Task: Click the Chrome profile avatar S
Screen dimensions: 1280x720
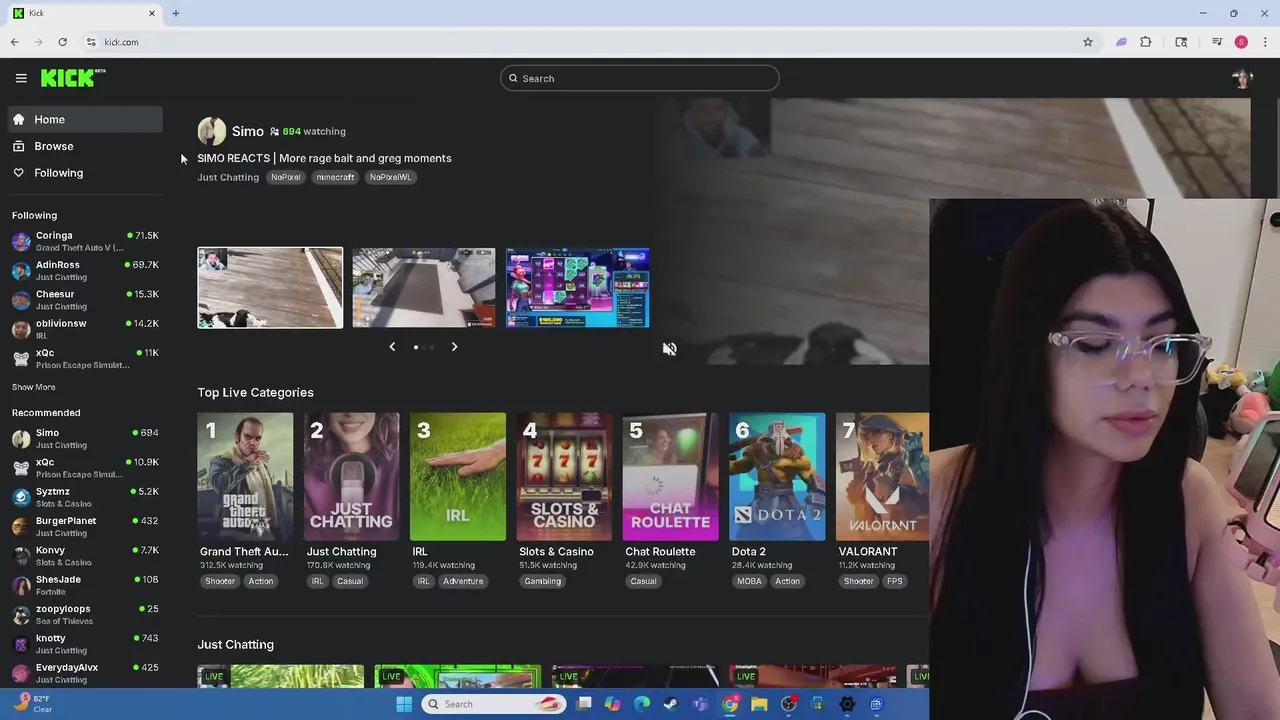Action: point(1241,42)
